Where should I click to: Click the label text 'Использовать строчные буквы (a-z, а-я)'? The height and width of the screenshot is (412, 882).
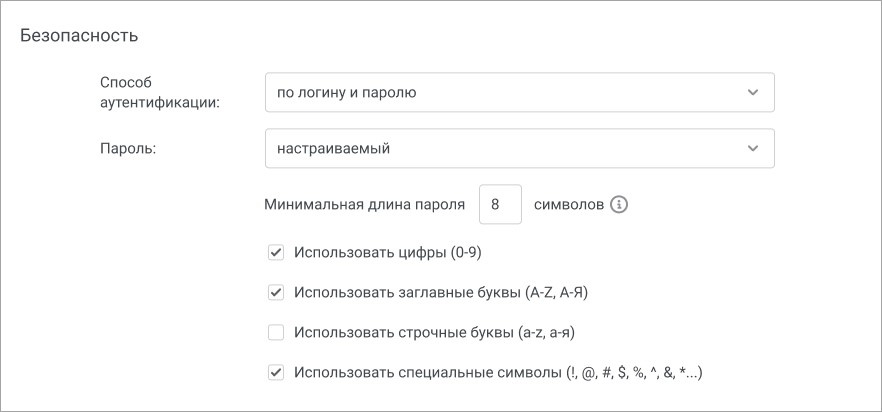[434, 333]
